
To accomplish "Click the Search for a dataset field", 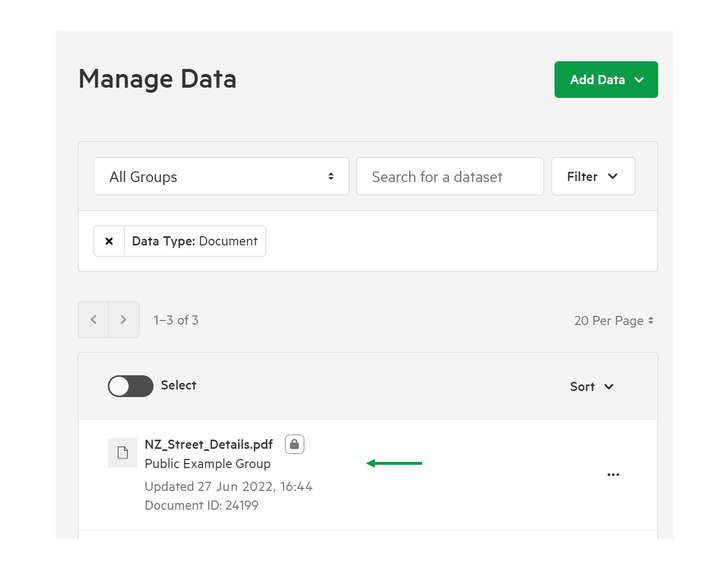I will 450,177.
